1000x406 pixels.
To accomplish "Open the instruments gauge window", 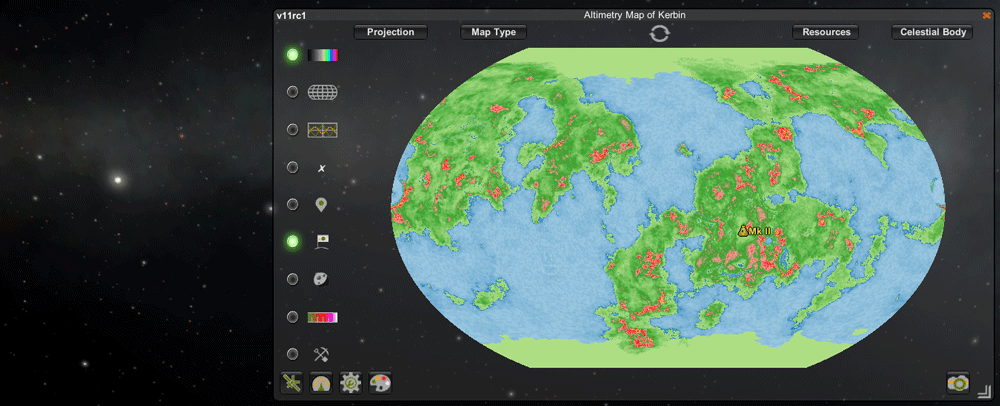I will coord(321,383).
